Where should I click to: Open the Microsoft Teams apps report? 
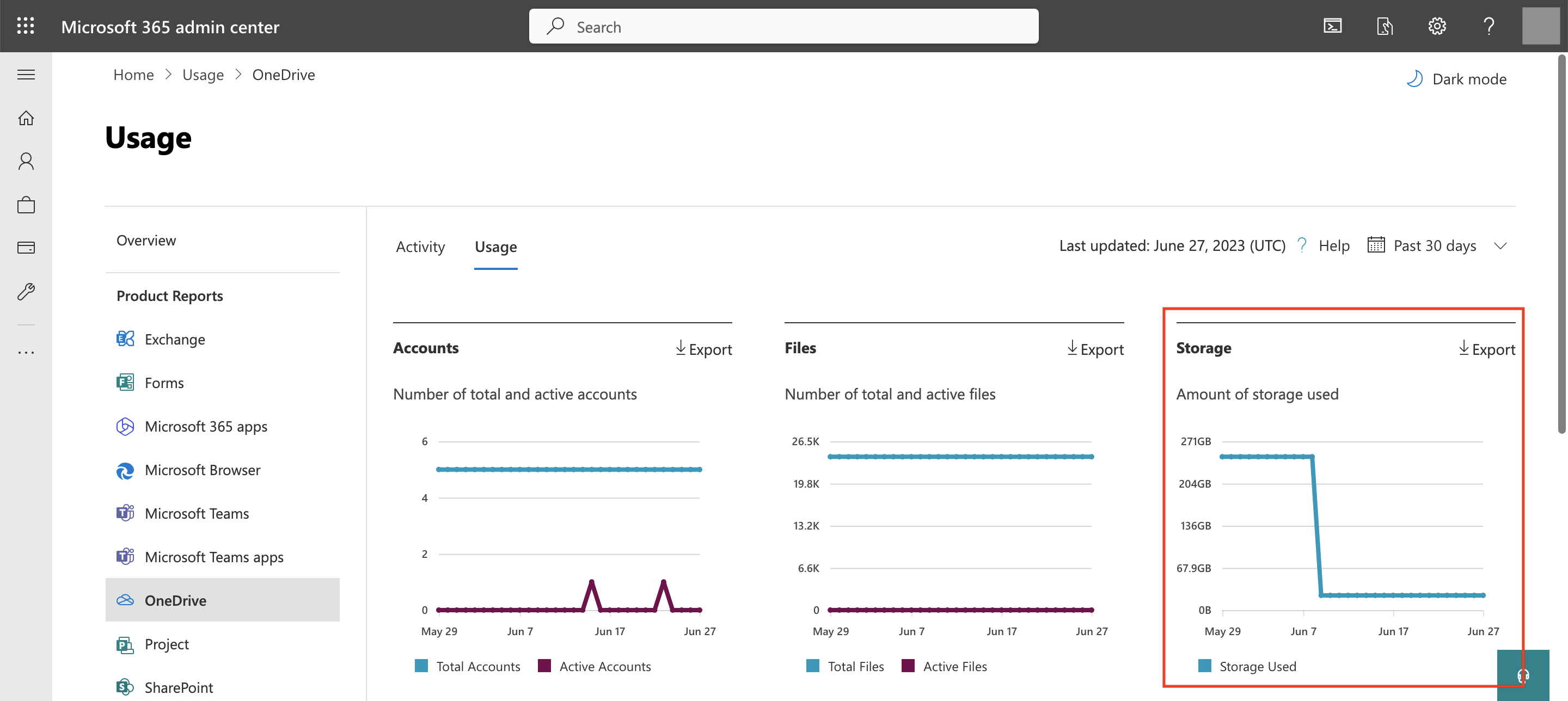pyautogui.click(x=222, y=557)
